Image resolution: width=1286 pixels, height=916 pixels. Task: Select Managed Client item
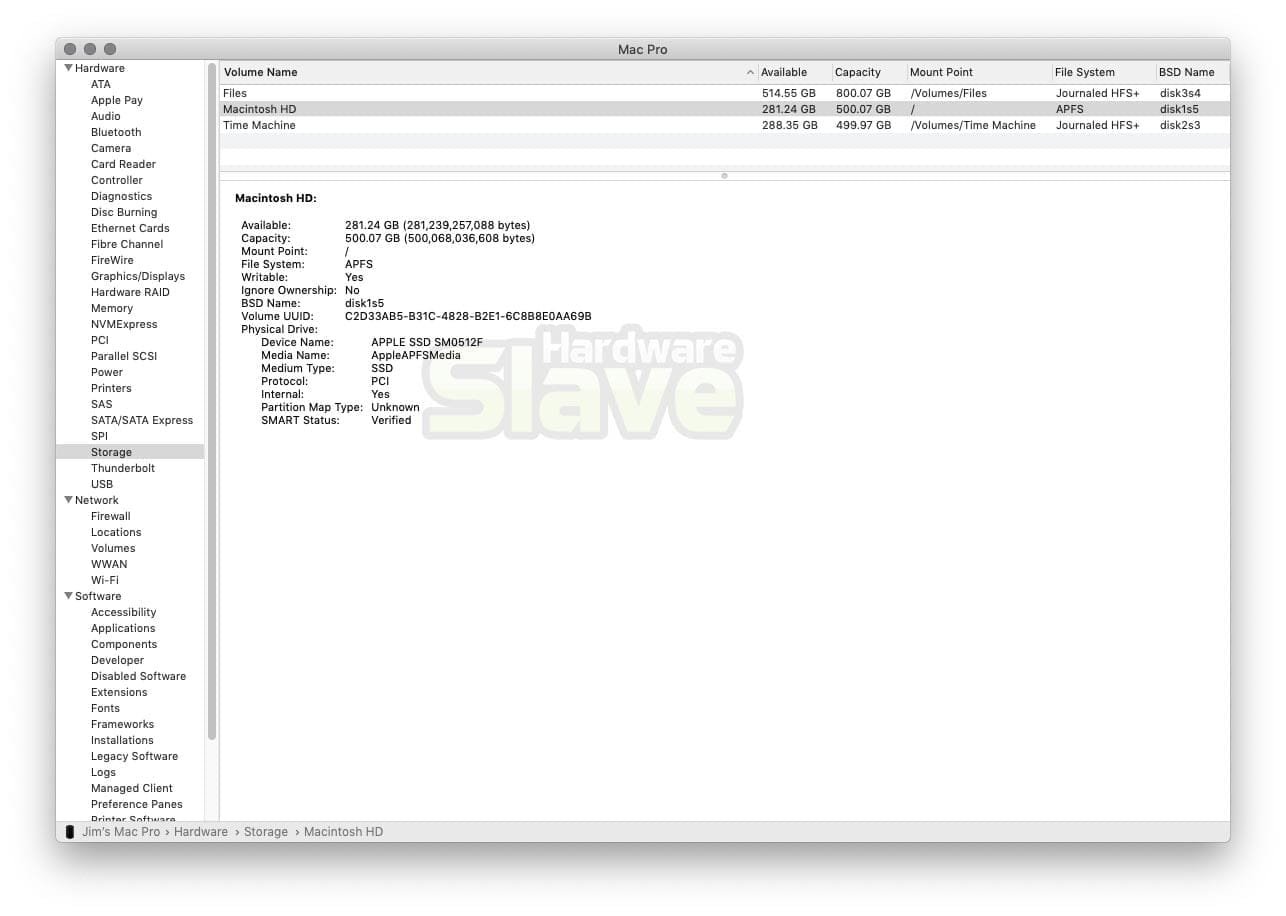click(x=131, y=788)
